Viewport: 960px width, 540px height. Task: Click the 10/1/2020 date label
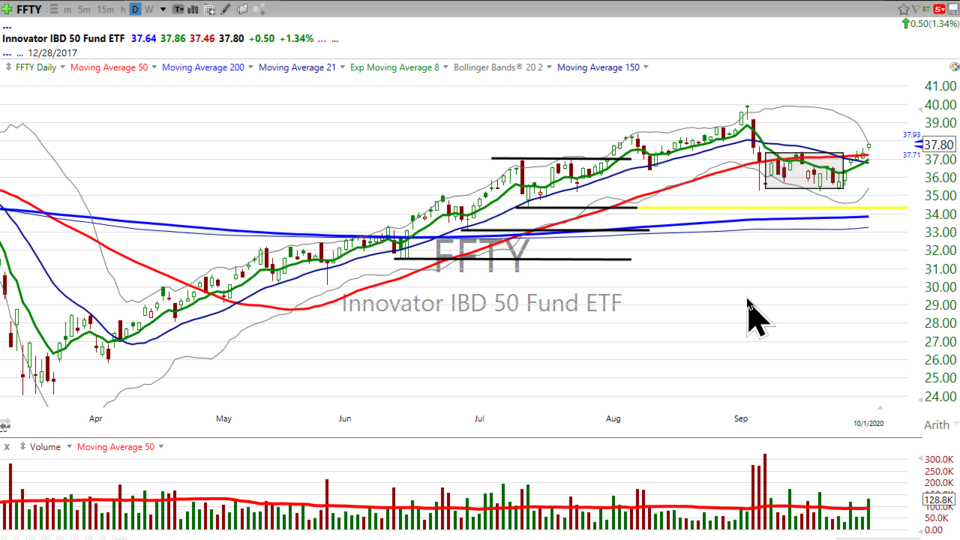pos(869,423)
